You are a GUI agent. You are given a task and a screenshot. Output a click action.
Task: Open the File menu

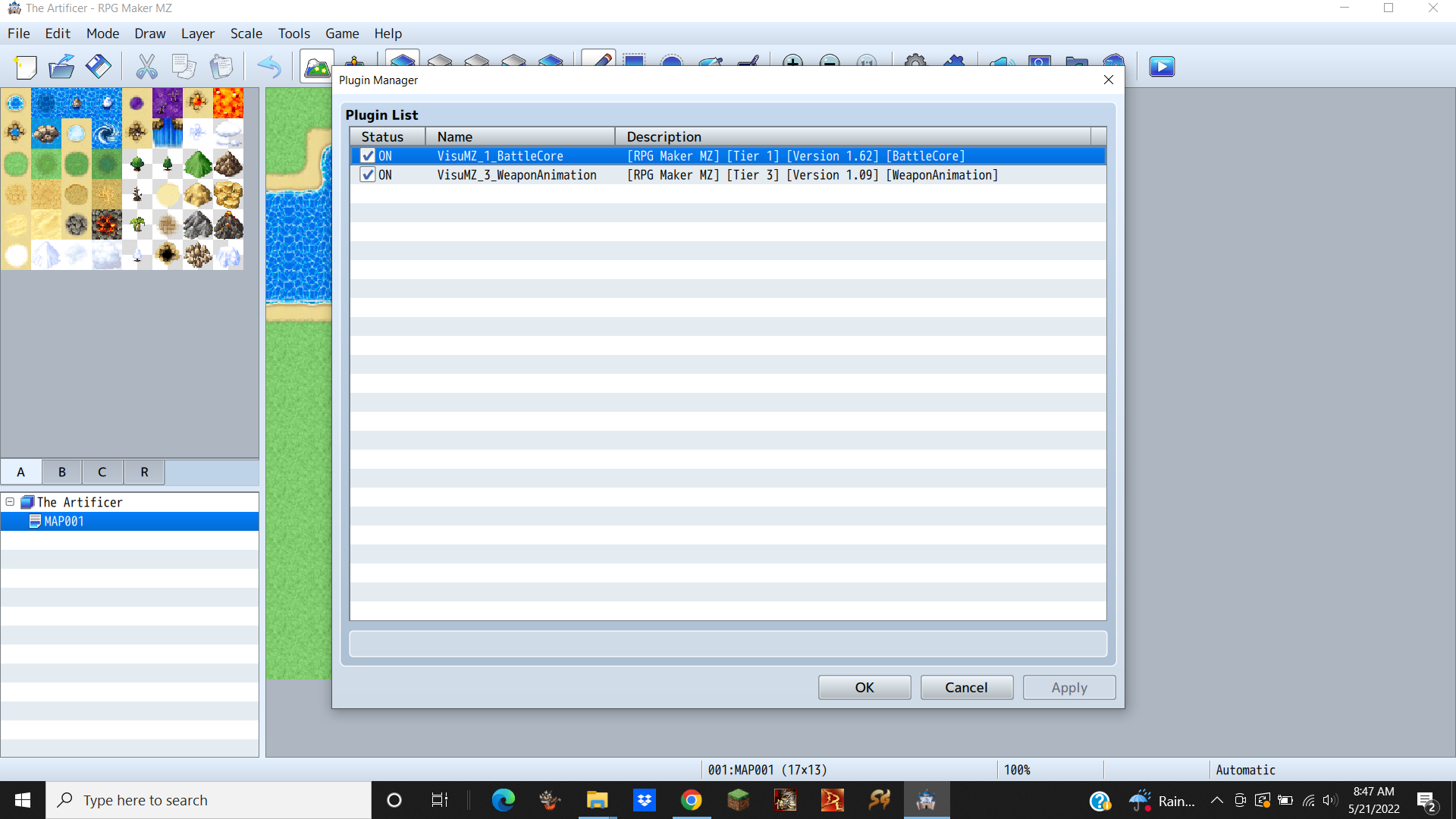(19, 33)
